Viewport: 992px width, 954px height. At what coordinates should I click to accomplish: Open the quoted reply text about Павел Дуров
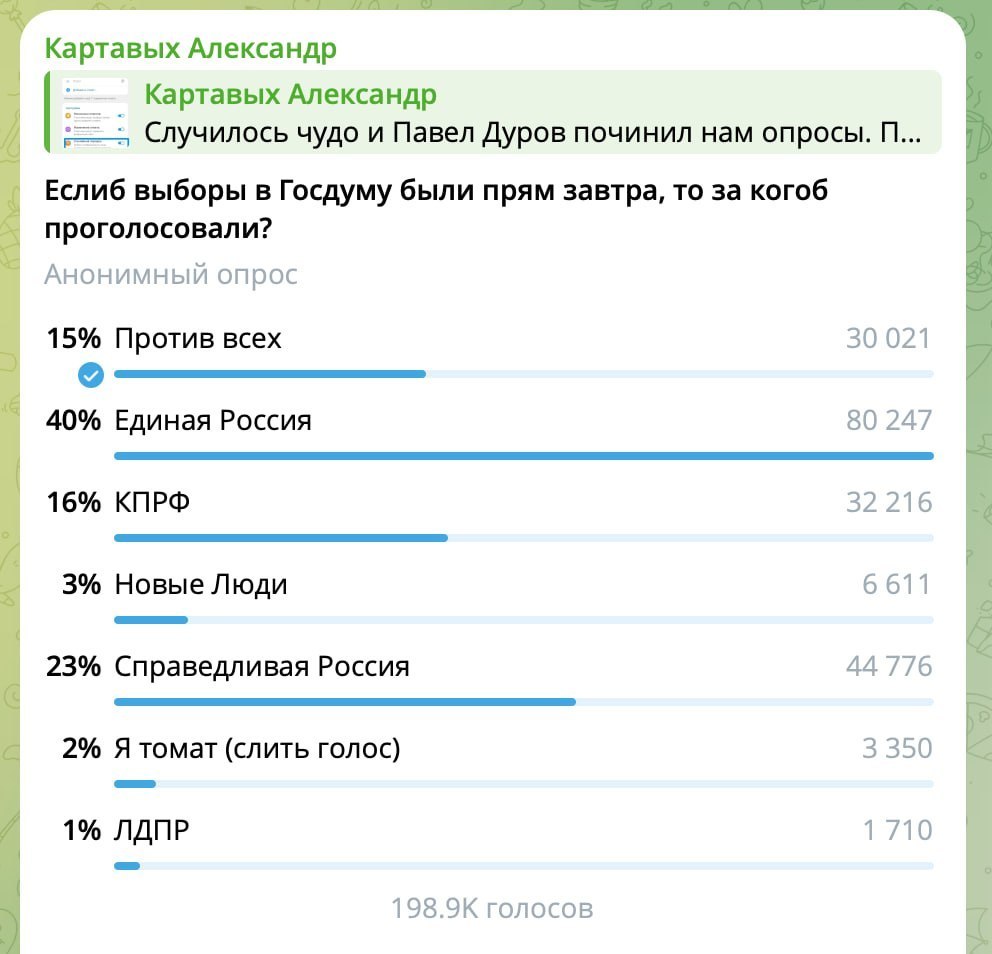(532, 133)
